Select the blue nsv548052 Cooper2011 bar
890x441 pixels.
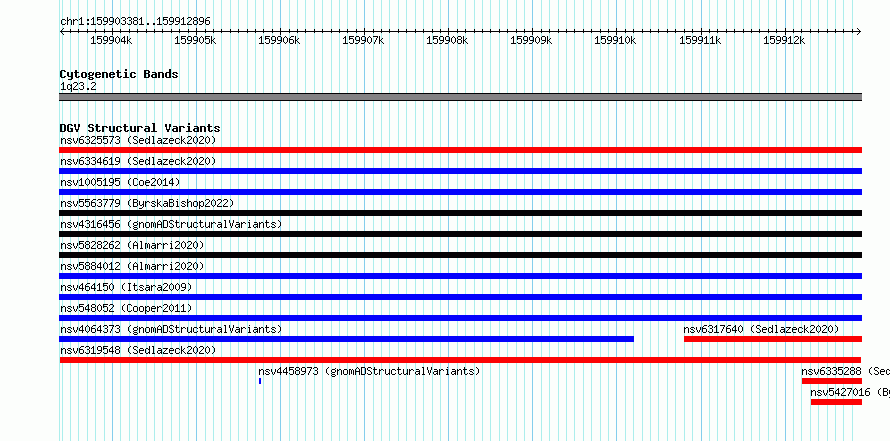pos(460,318)
